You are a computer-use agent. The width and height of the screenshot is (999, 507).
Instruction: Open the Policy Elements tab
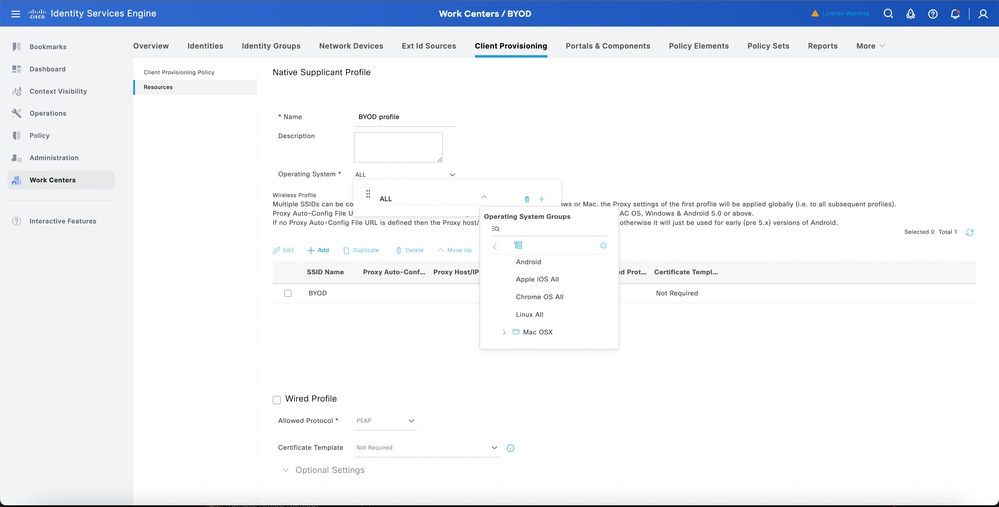pyautogui.click(x=699, y=46)
